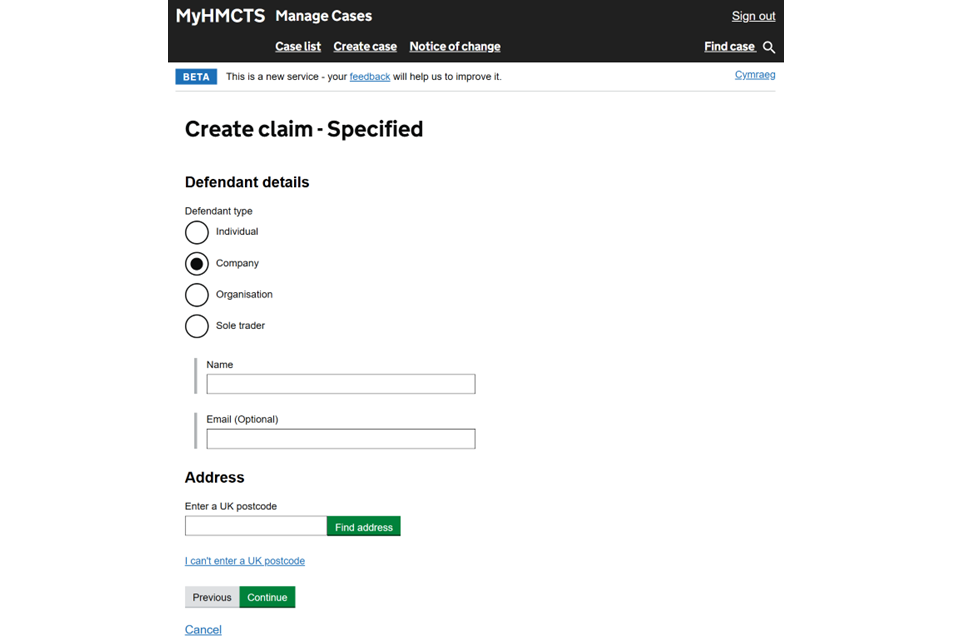This screenshot has width=960, height=640.
Task: Switch language to Cymraeg
Action: (755, 75)
